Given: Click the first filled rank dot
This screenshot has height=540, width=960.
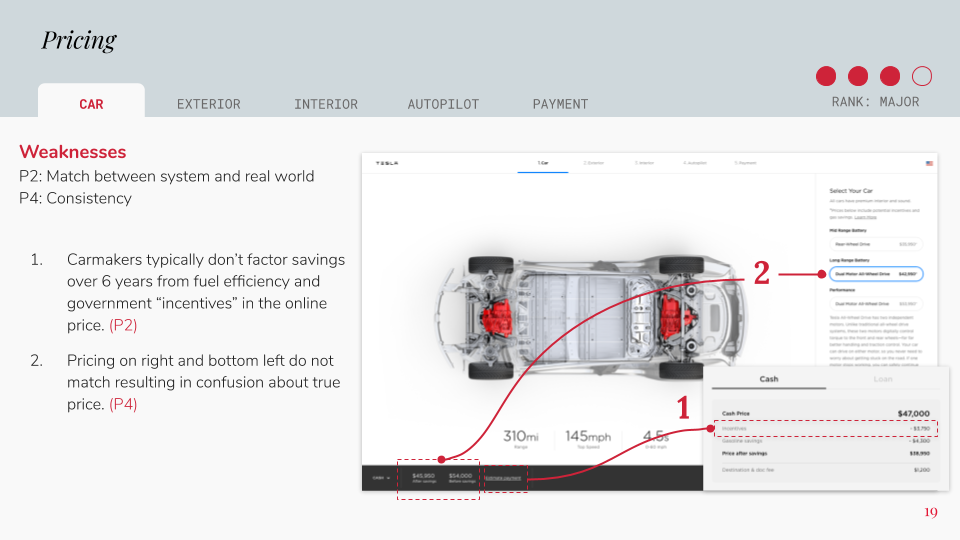Looking at the screenshot, I should click(826, 76).
